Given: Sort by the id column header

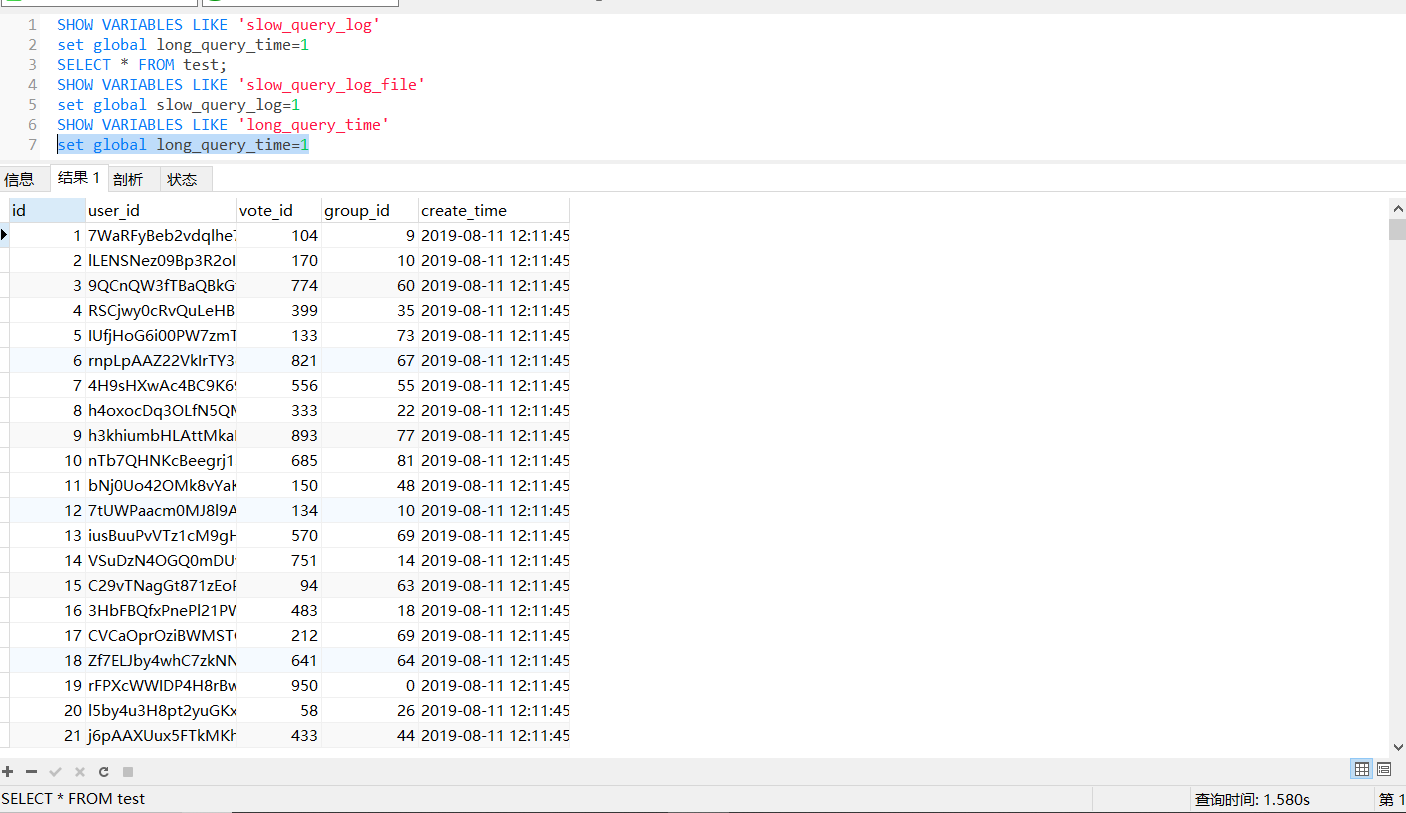Looking at the screenshot, I should point(47,210).
